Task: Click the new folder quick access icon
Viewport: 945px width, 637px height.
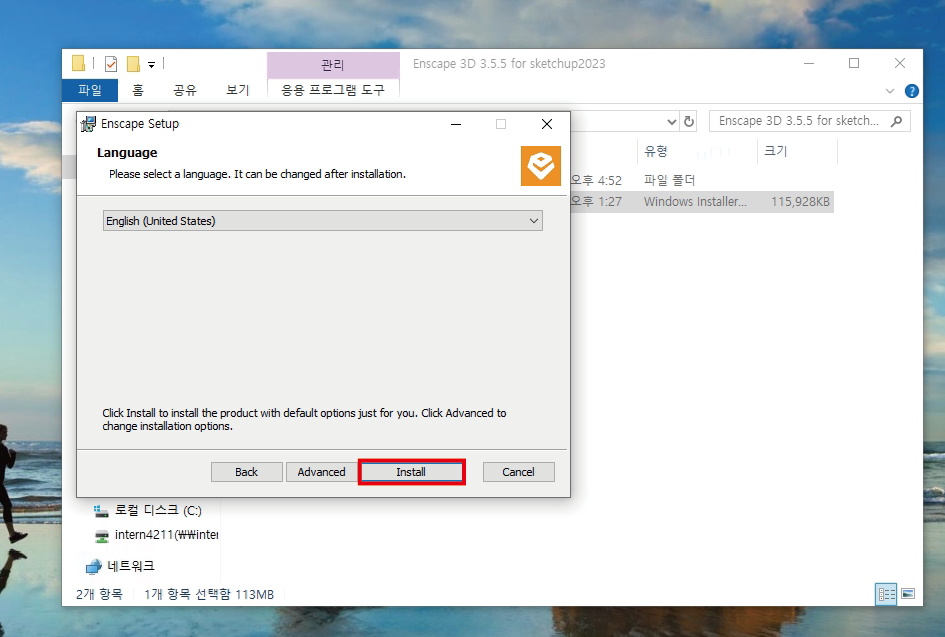Action: [x=133, y=63]
